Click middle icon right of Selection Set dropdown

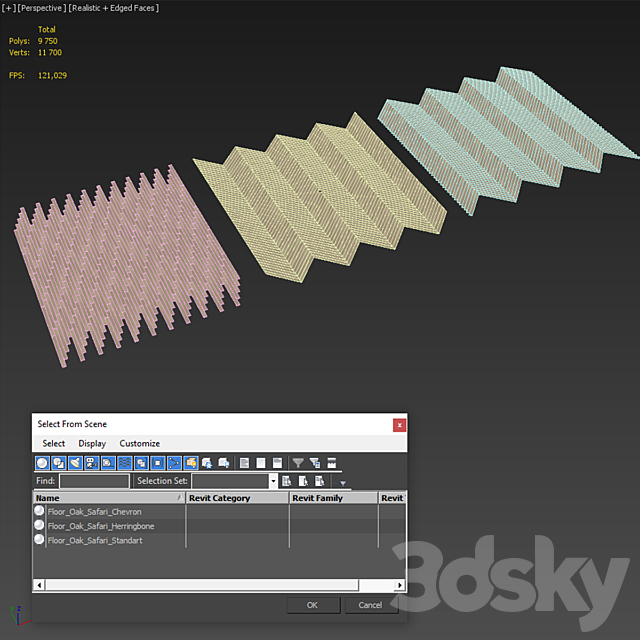click(303, 481)
